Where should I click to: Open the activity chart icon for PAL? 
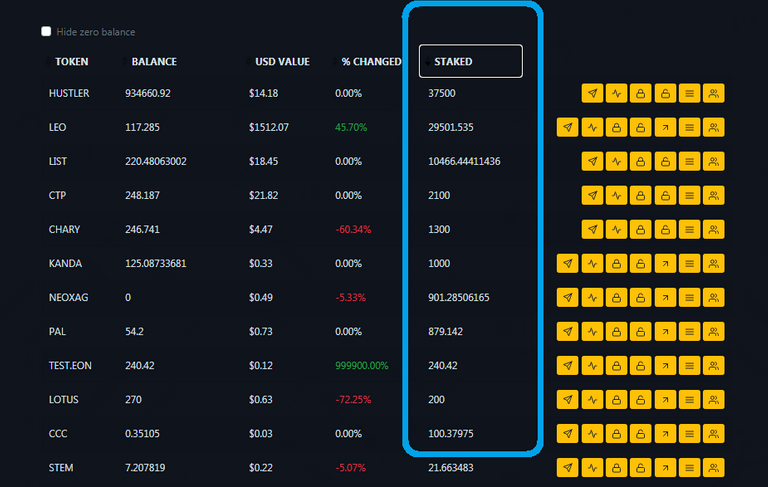click(x=592, y=332)
